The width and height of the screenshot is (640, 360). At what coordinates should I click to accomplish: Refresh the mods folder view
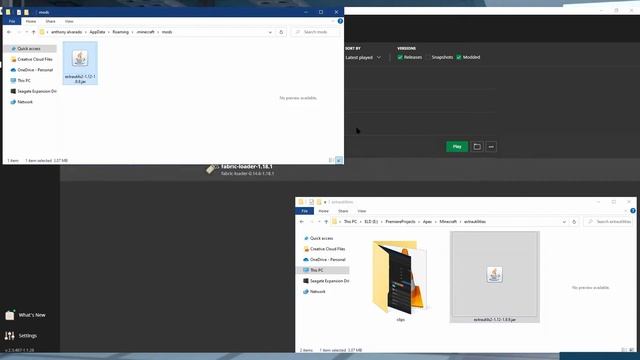[x=281, y=32]
